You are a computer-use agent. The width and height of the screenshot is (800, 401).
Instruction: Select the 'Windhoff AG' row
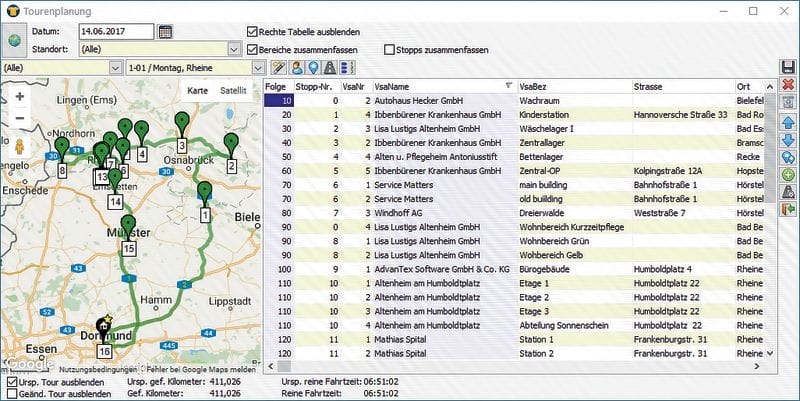pyautogui.click(x=515, y=213)
